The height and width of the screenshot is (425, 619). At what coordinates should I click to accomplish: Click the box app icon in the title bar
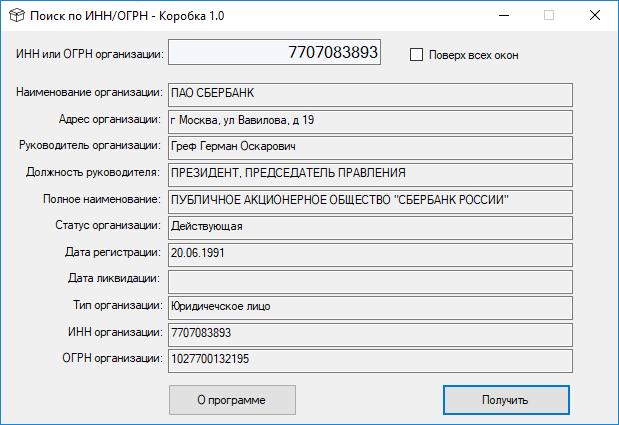tap(17, 15)
